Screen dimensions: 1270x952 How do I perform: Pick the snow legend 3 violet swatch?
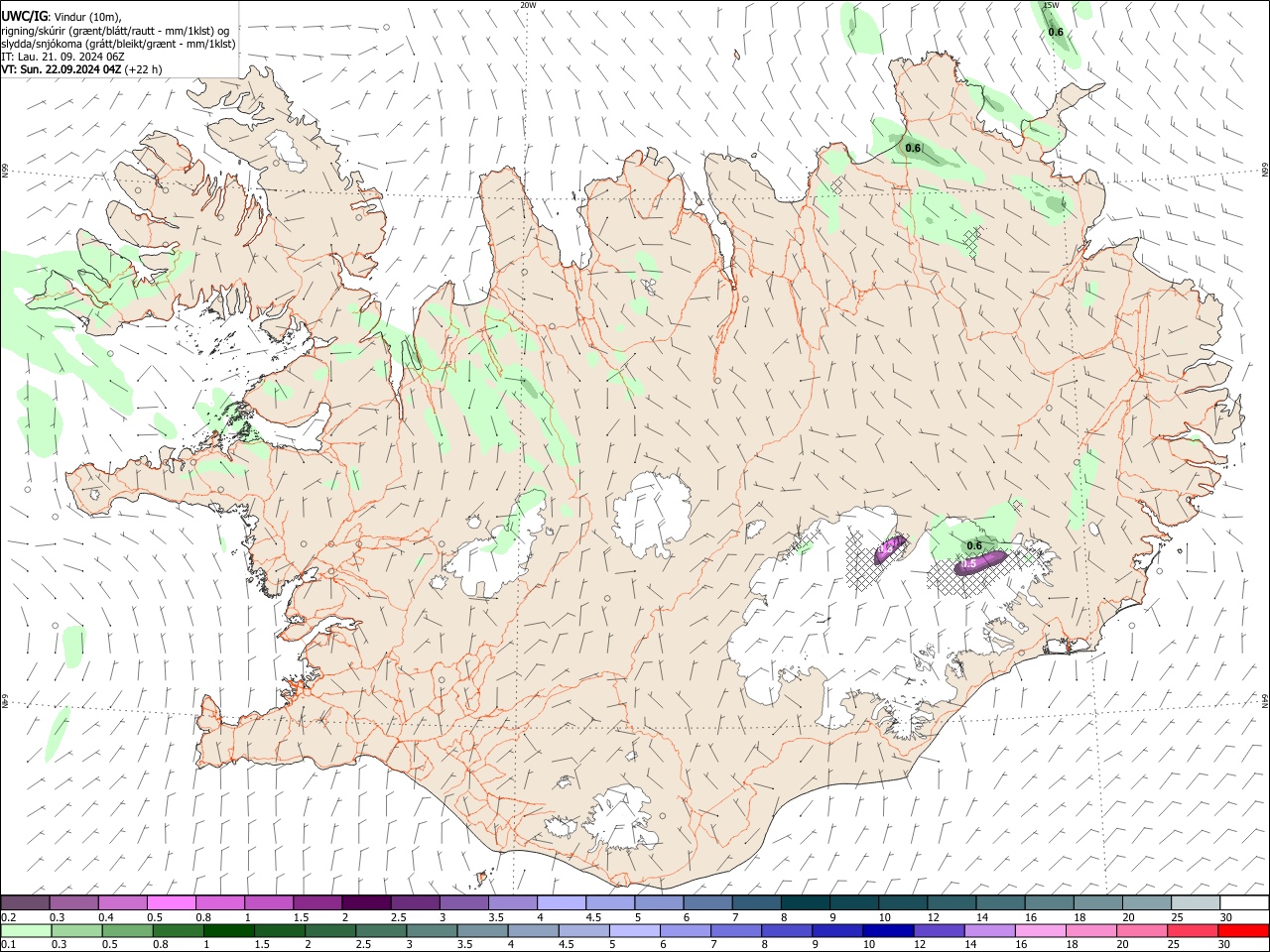point(463,902)
